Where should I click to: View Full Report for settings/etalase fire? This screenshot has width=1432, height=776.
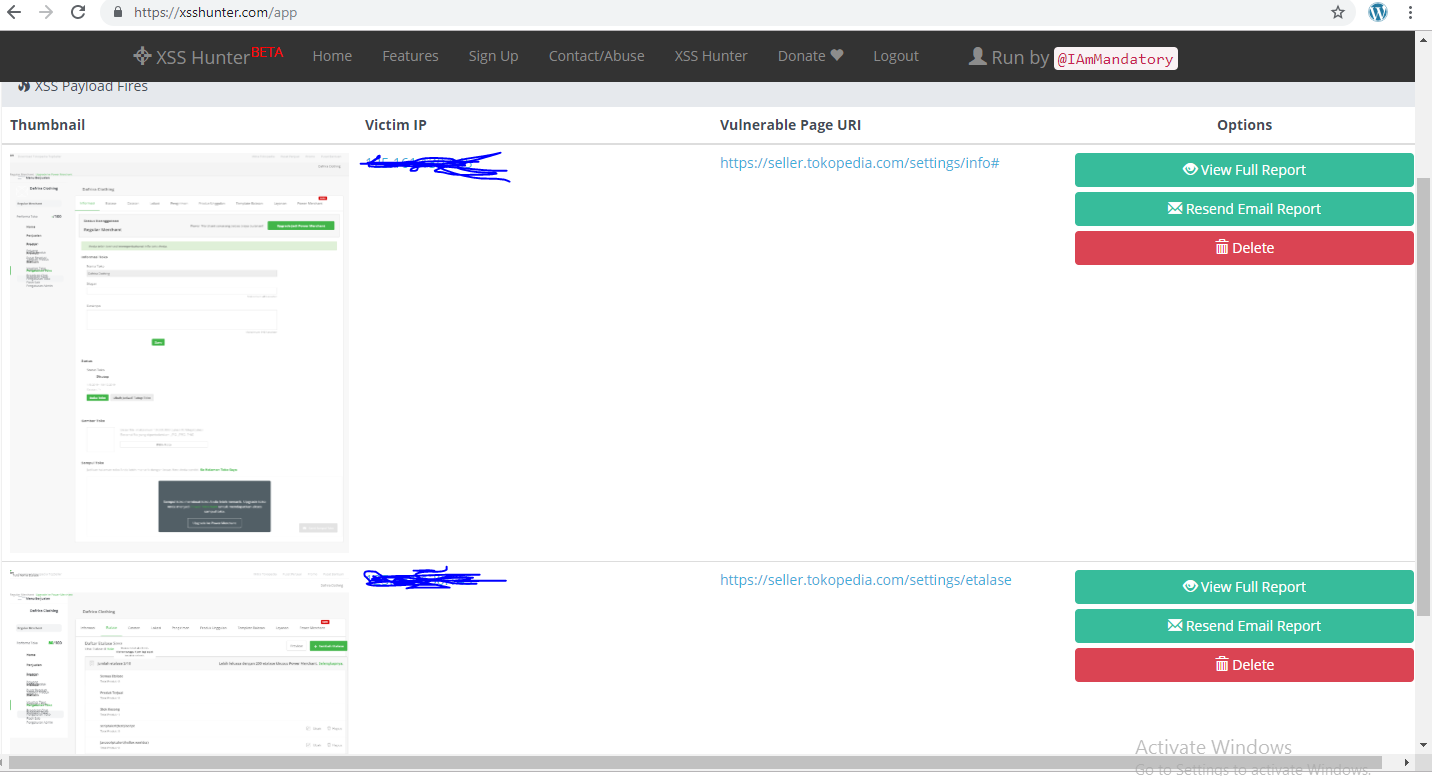point(1244,587)
